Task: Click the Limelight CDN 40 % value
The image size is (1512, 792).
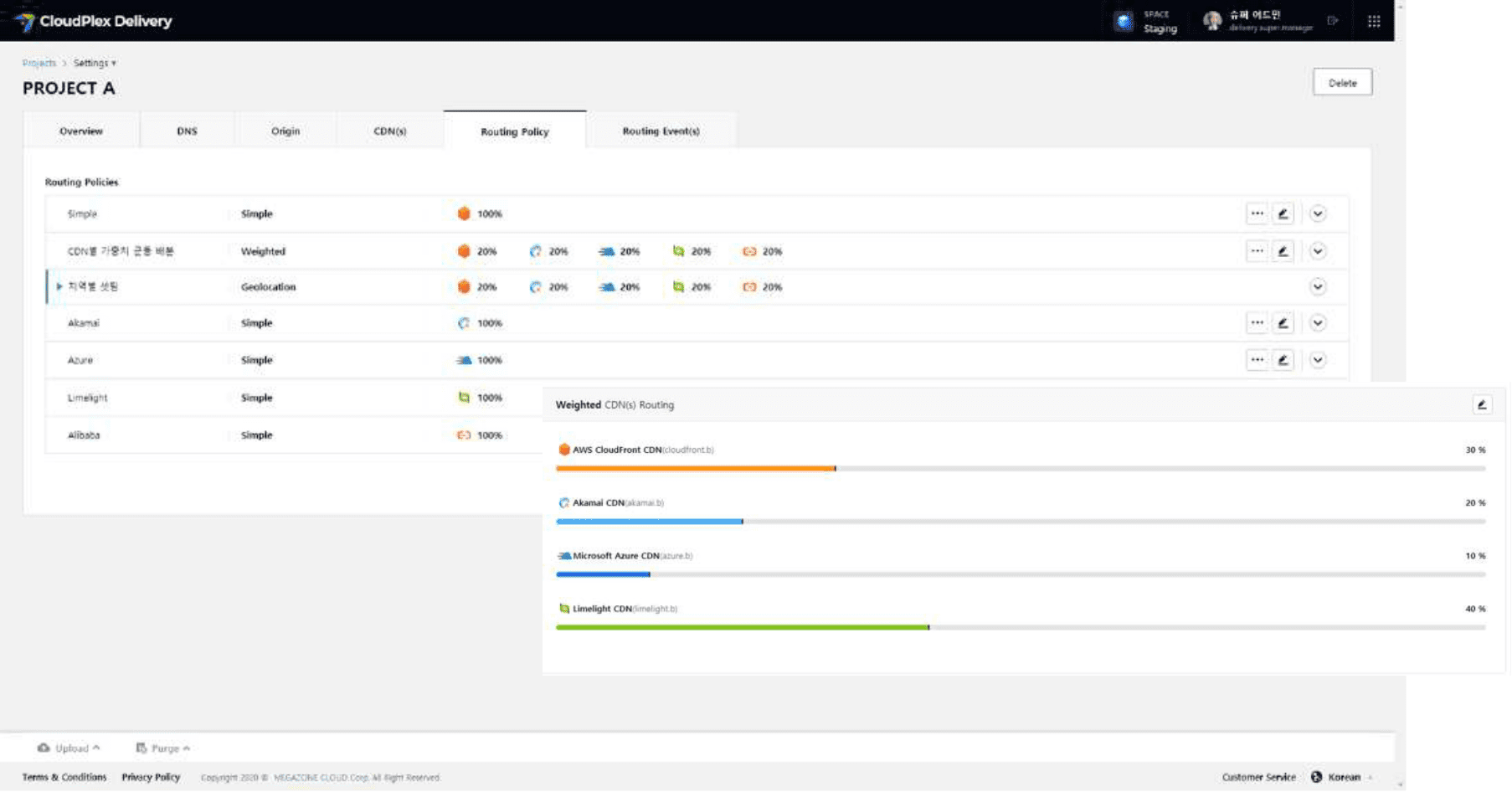Action: tap(1475, 609)
